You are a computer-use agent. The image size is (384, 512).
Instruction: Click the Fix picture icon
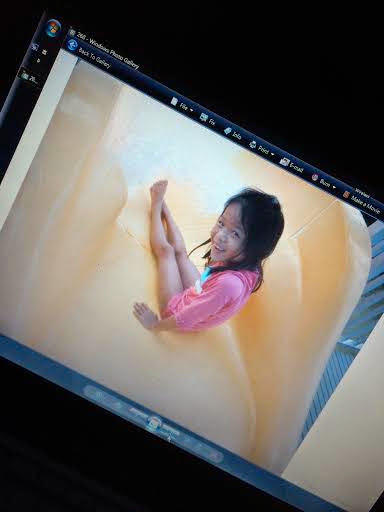tap(203, 117)
